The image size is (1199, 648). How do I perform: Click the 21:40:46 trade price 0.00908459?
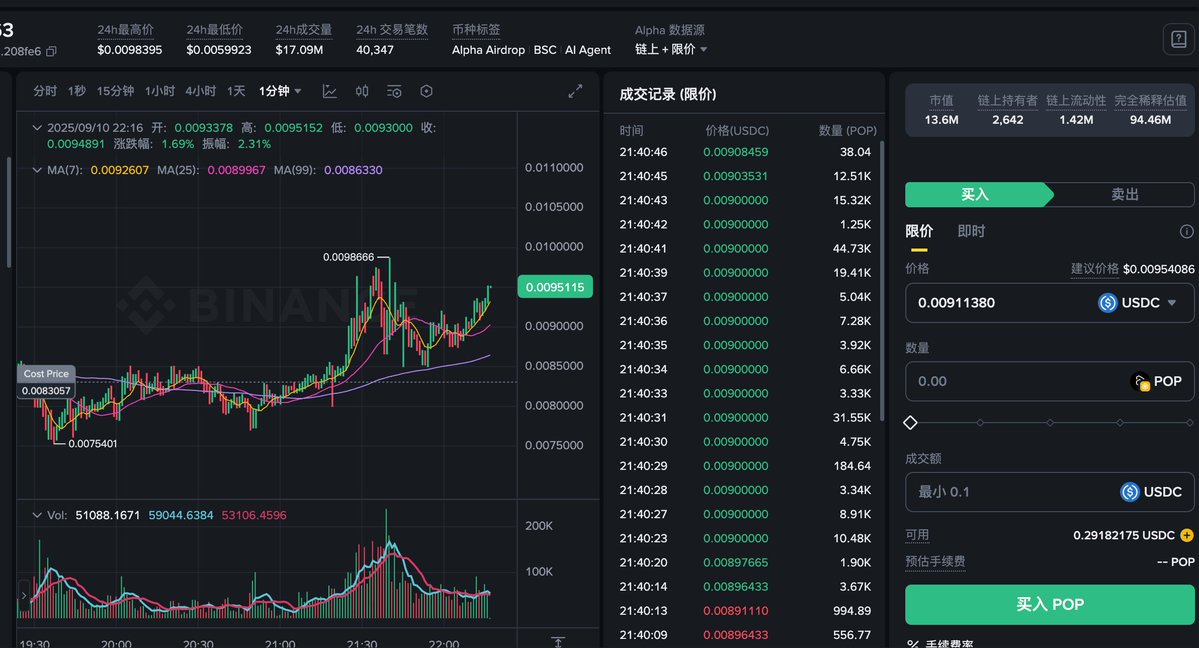[x=736, y=152]
